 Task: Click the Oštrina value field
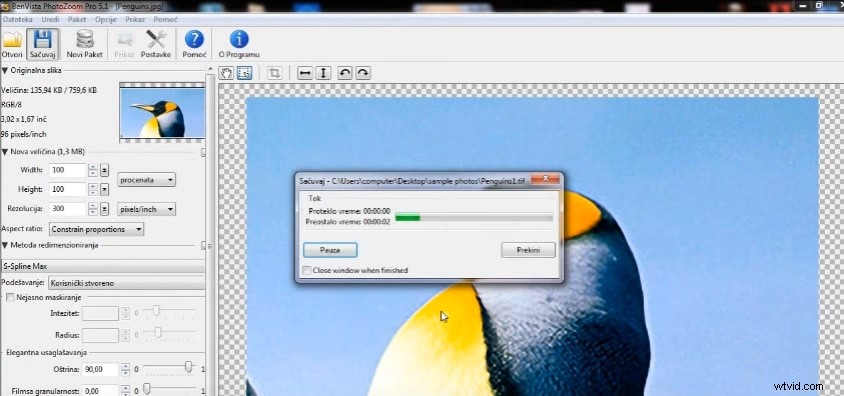click(101, 370)
